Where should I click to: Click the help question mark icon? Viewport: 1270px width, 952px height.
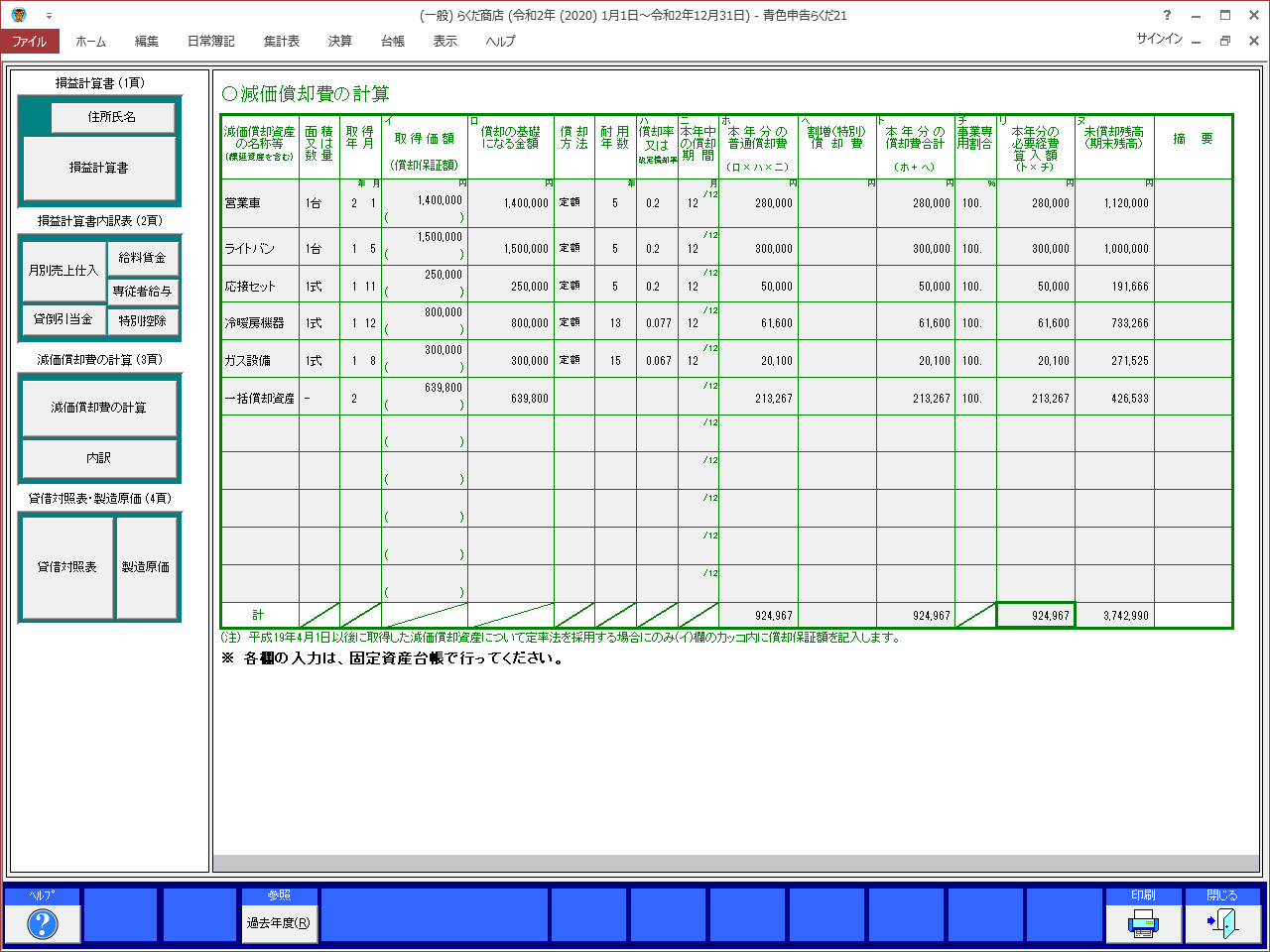[x=42, y=923]
